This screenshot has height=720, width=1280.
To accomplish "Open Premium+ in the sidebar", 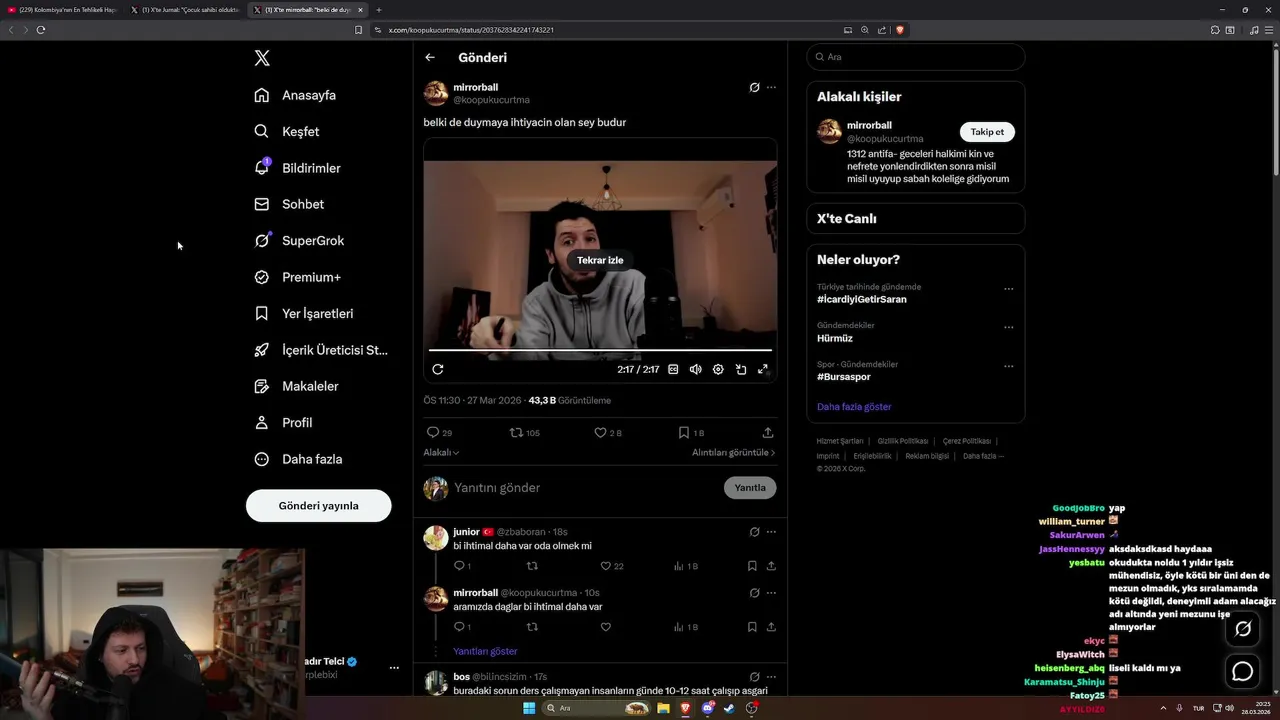I will (297, 277).
